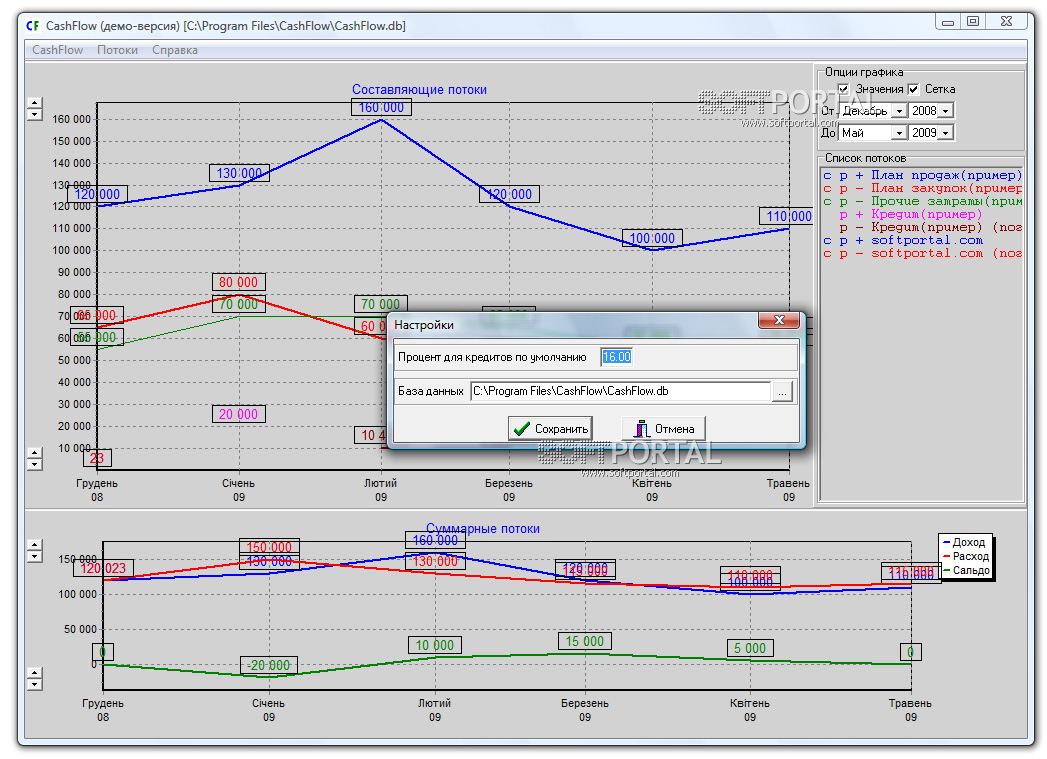Image resolution: width=1047 pixels, height=759 pixels.
Task: Expand the Декабрь start month dropdown
Action: (x=898, y=111)
